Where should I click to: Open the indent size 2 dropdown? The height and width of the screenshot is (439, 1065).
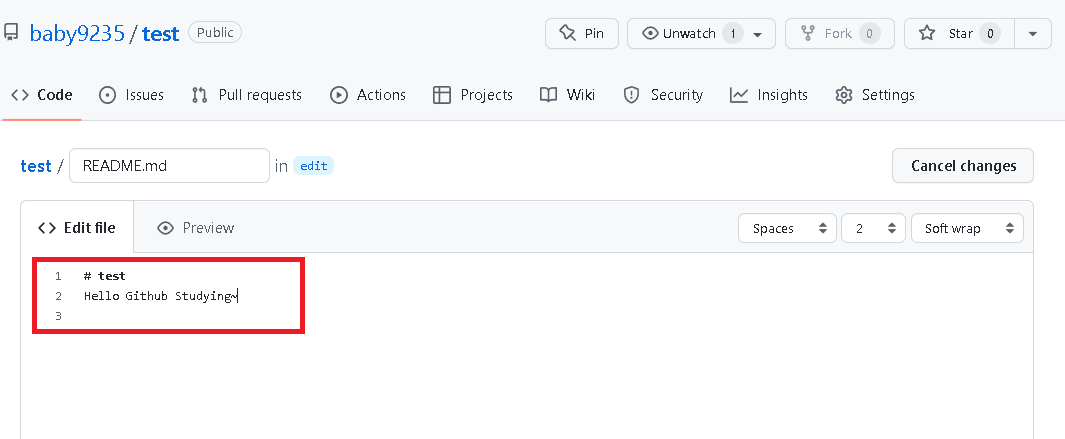click(873, 228)
